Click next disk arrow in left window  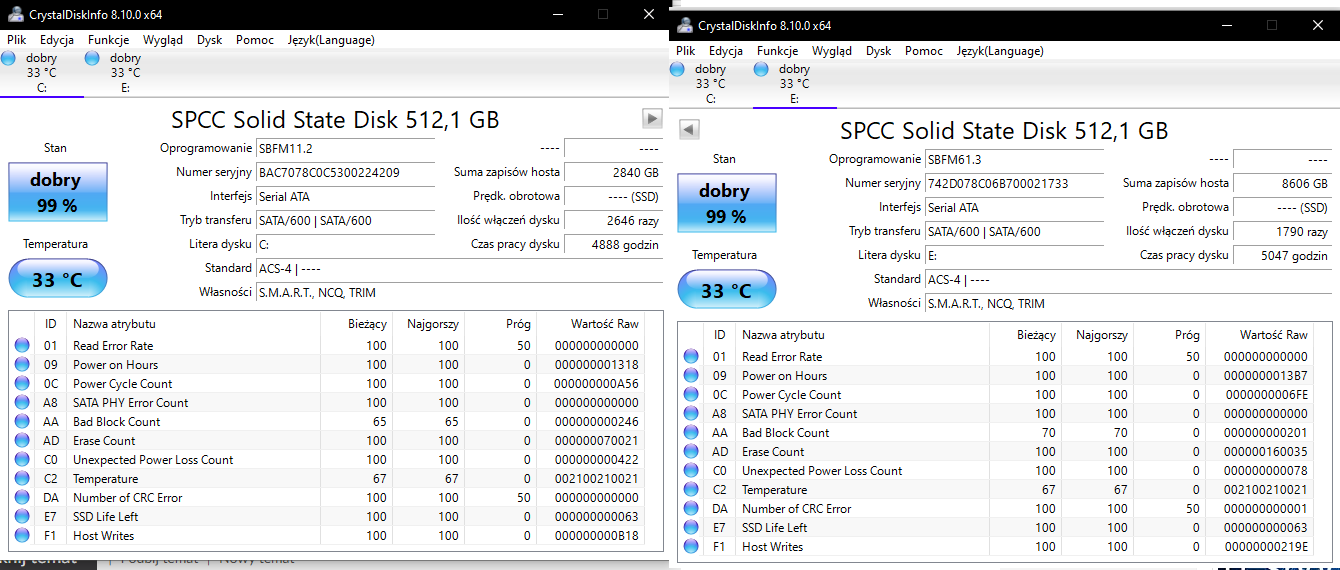(652, 119)
